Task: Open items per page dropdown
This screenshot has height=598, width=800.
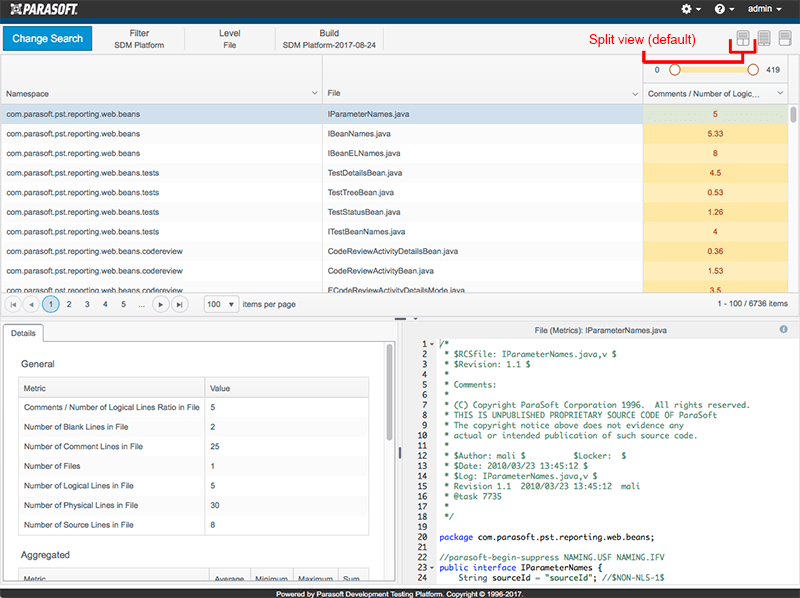Action: click(221, 305)
